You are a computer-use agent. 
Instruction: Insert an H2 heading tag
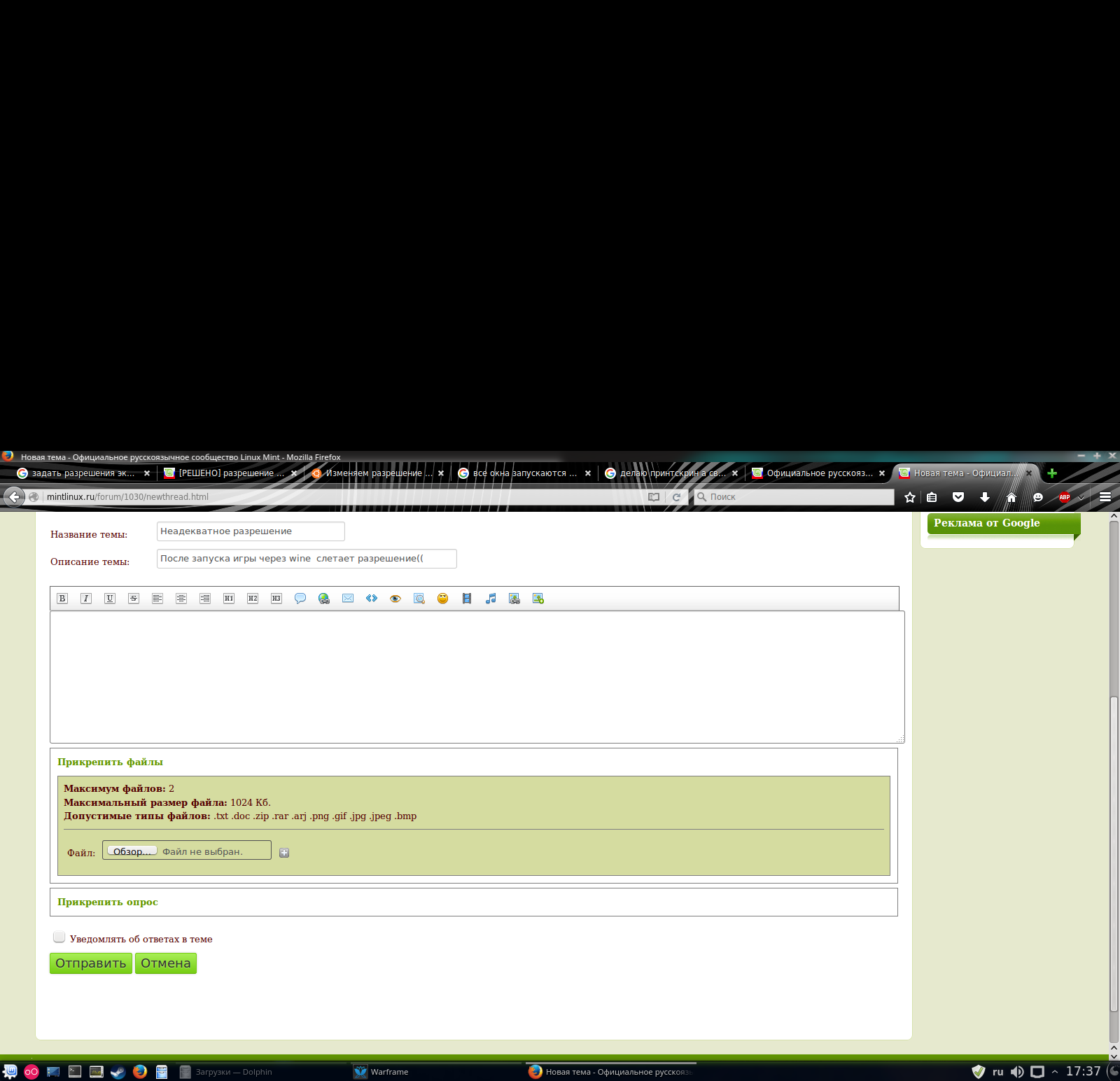[x=253, y=599]
